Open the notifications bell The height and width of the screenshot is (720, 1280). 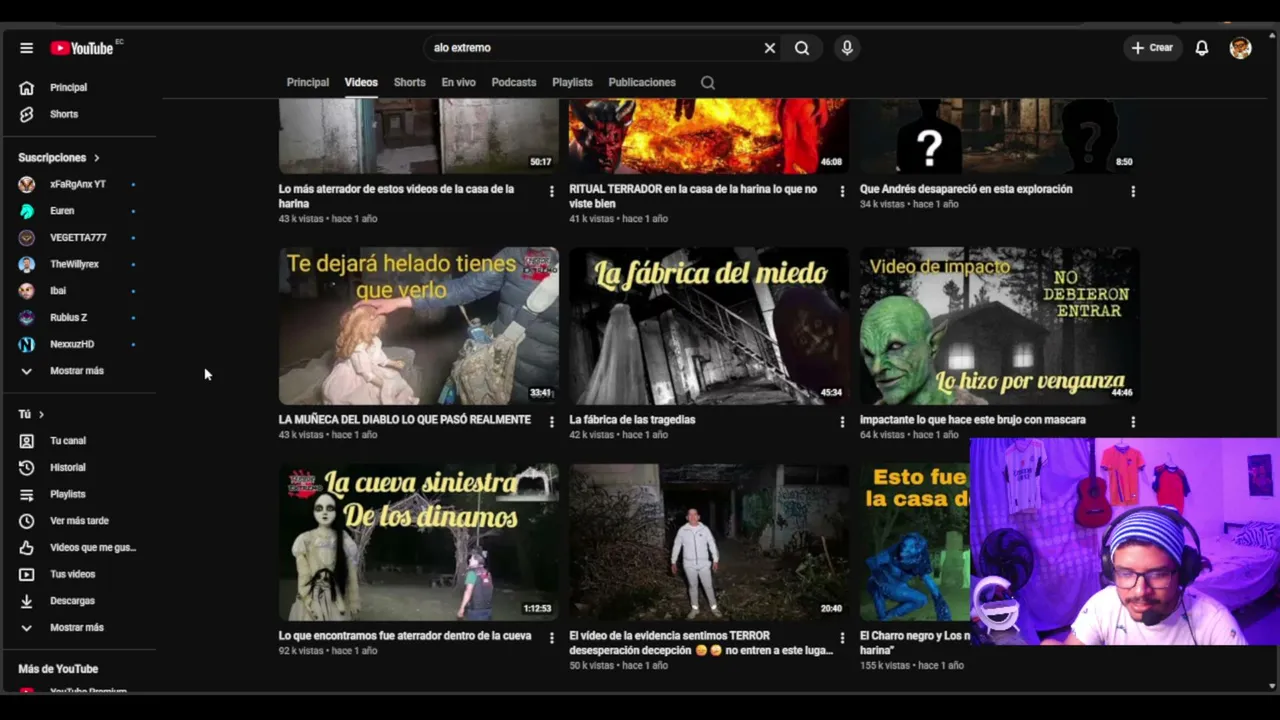(1202, 48)
